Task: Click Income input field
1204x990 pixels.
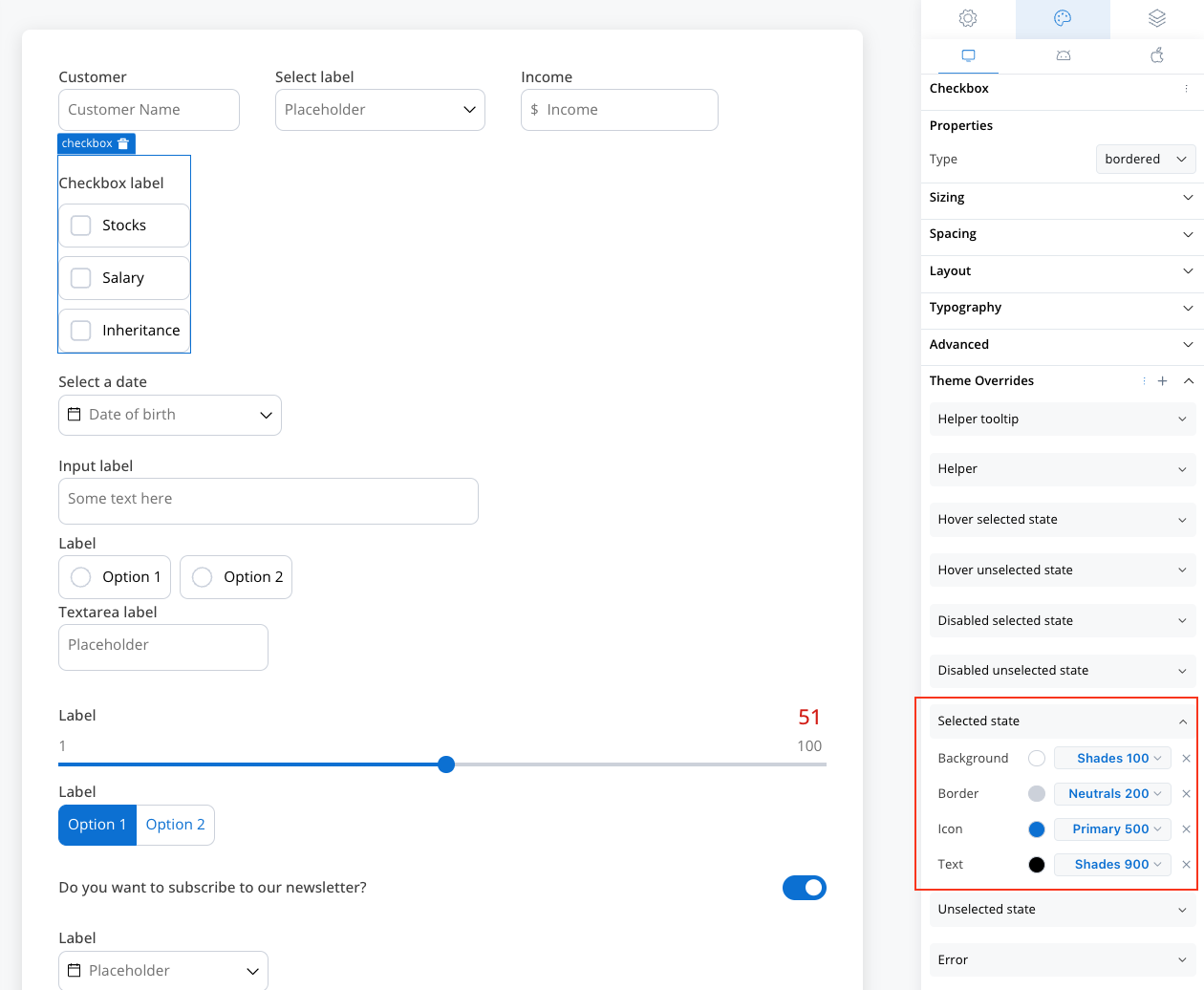Action: coord(619,110)
